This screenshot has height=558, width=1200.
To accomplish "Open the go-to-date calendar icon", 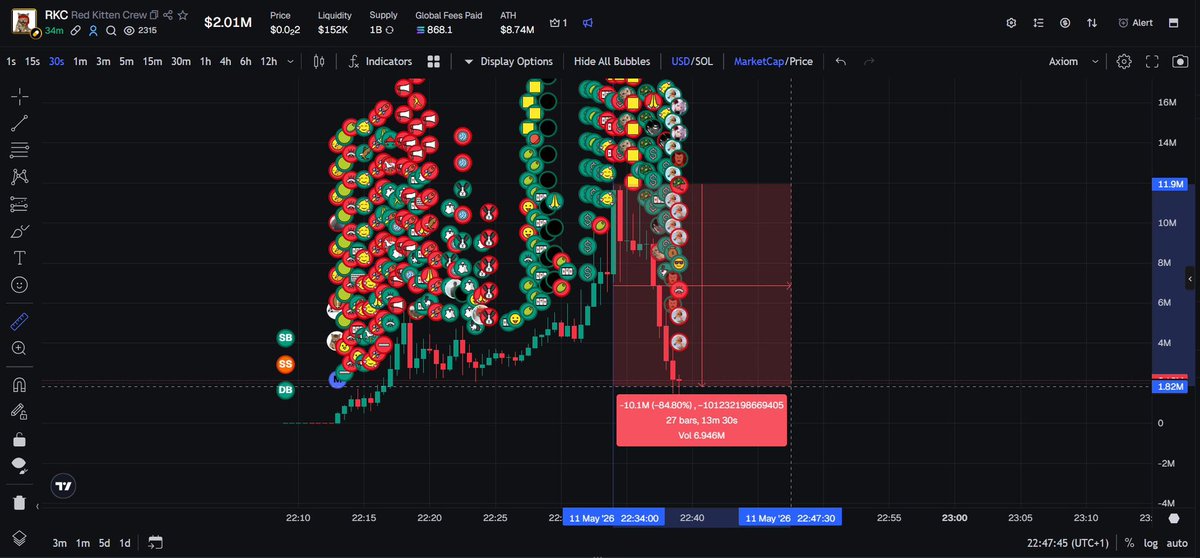I will pos(155,542).
